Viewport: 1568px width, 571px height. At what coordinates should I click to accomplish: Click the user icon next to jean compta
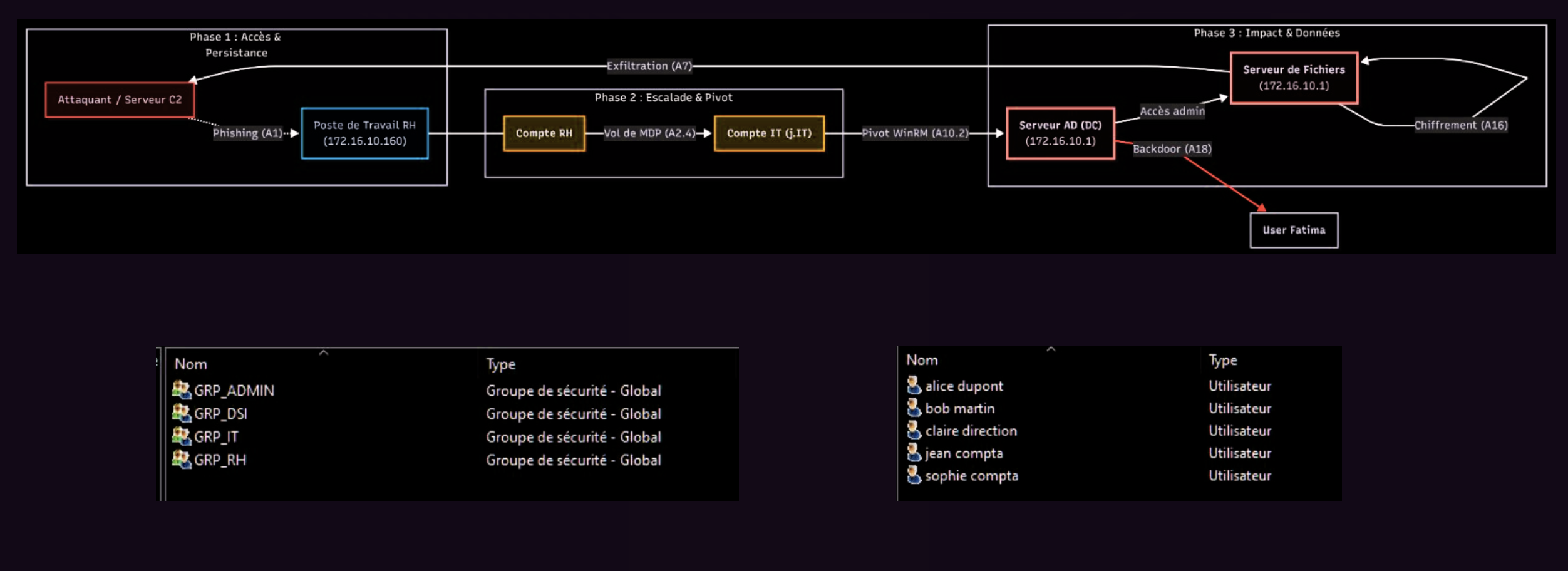coord(914,453)
